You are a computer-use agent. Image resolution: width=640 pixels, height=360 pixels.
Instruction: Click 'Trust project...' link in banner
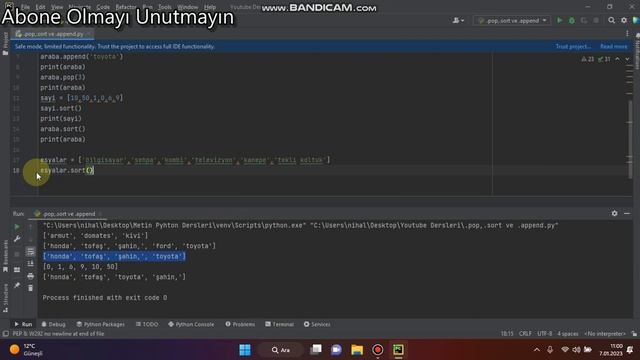click(x=573, y=47)
